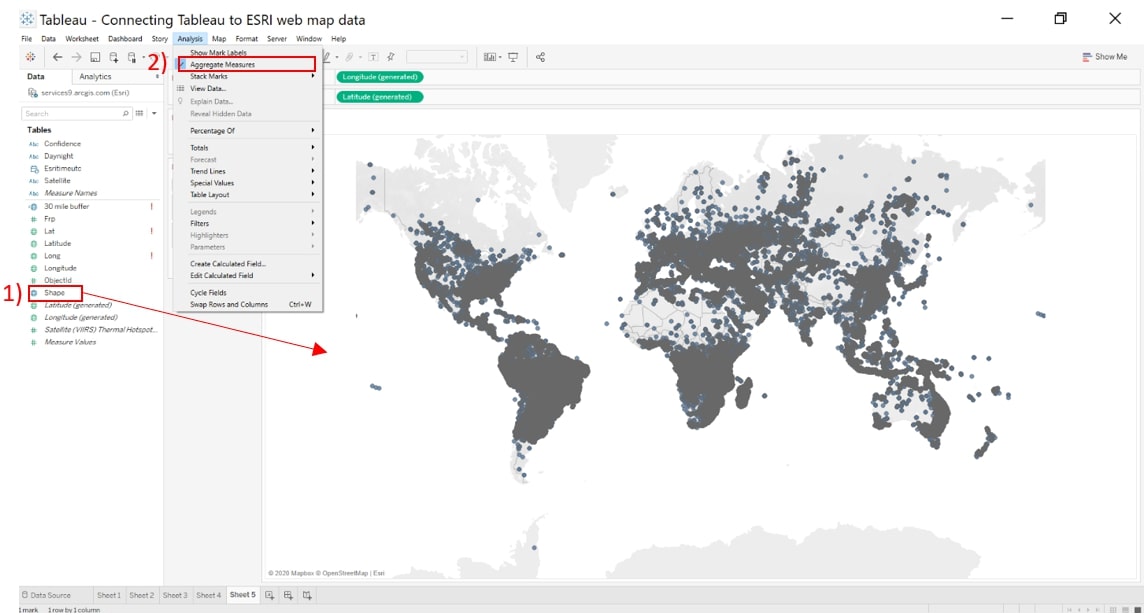Open the Fit dropdown box in toolbar
This screenshot has width=1144, height=615.
point(436,57)
